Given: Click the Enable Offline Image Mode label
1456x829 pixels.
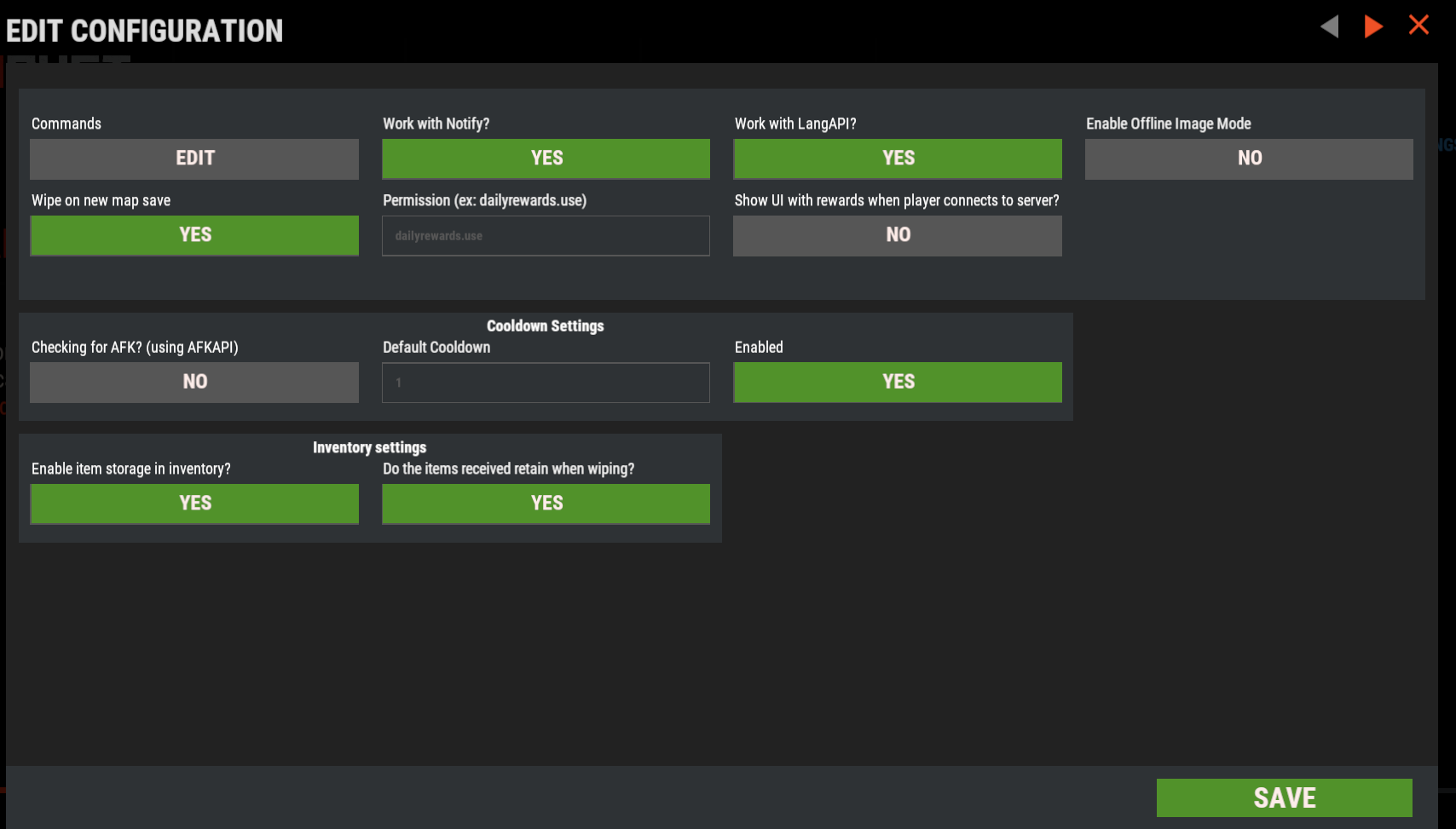Looking at the screenshot, I should (1168, 124).
